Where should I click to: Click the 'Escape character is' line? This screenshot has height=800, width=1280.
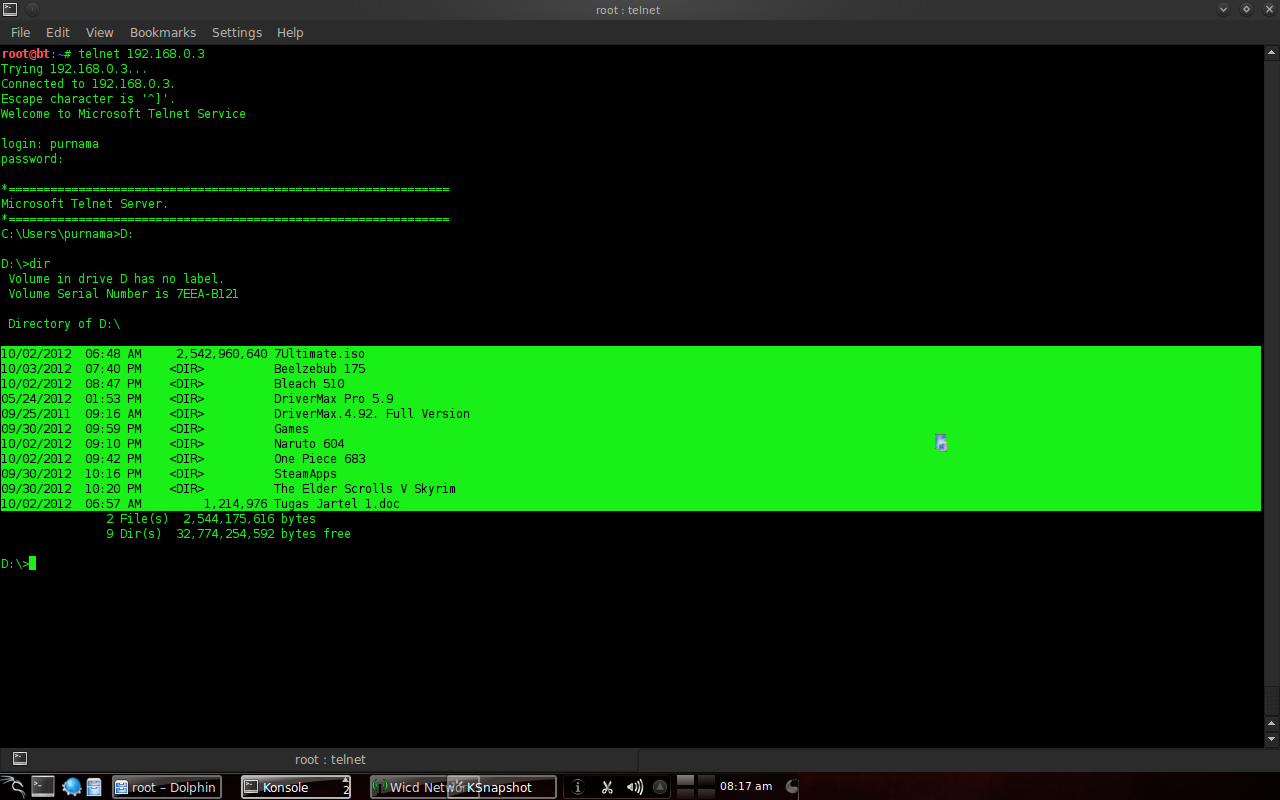[88, 99]
